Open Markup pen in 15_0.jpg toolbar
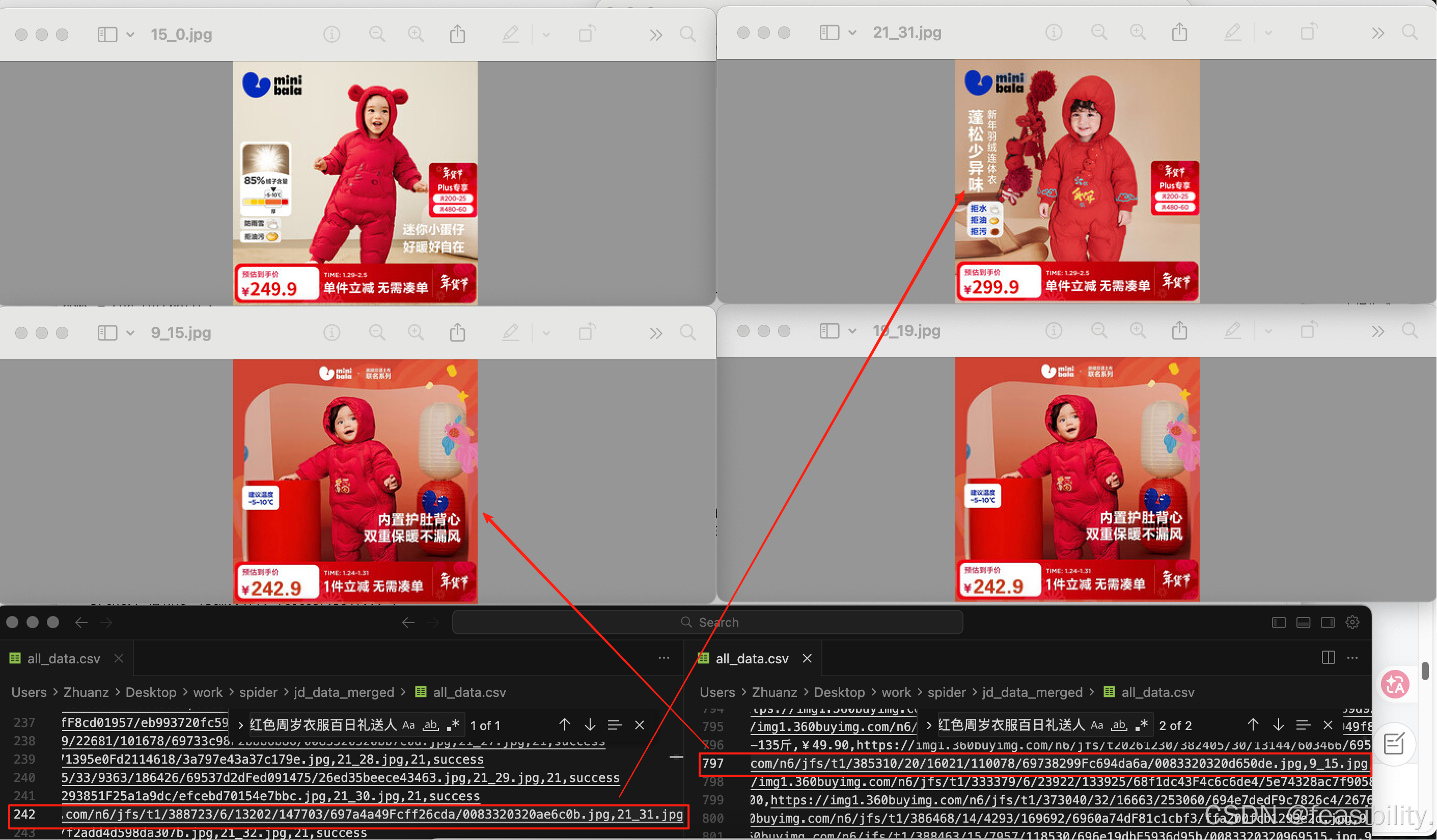 pyautogui.click(x=510, y=34)
